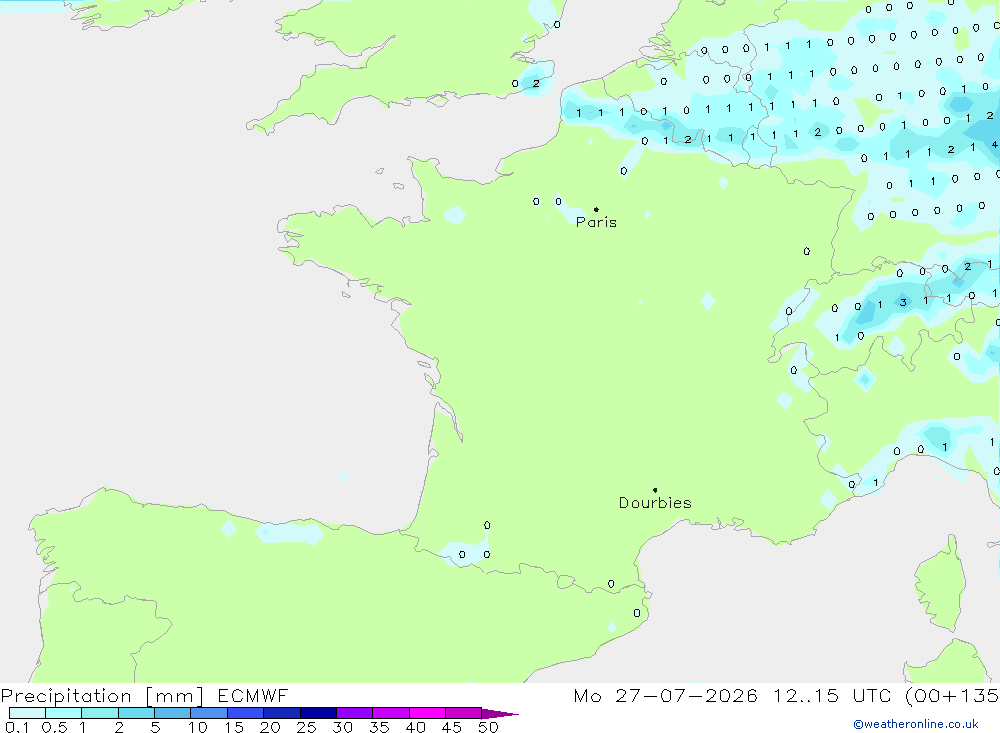Viewport: 1000px width, 733px height.
Task: Click the 12..15 UTC time range
Action: click(x=832, y=695)
